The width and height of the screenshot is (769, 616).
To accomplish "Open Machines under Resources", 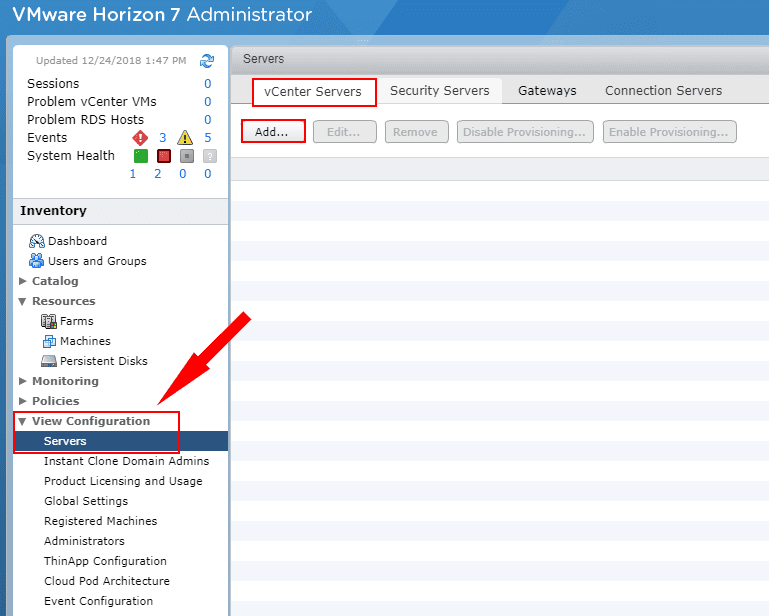I will pyautogui.click(x=85, y=341).
